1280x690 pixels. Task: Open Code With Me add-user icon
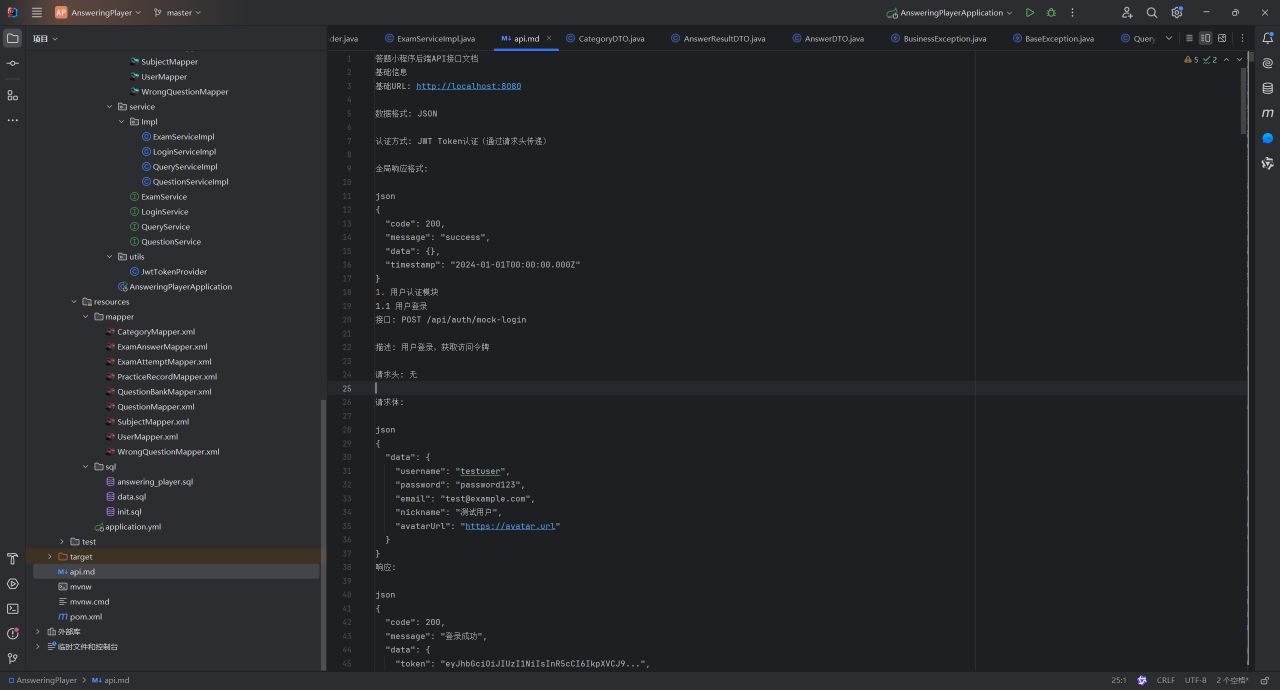[1128, 13]
